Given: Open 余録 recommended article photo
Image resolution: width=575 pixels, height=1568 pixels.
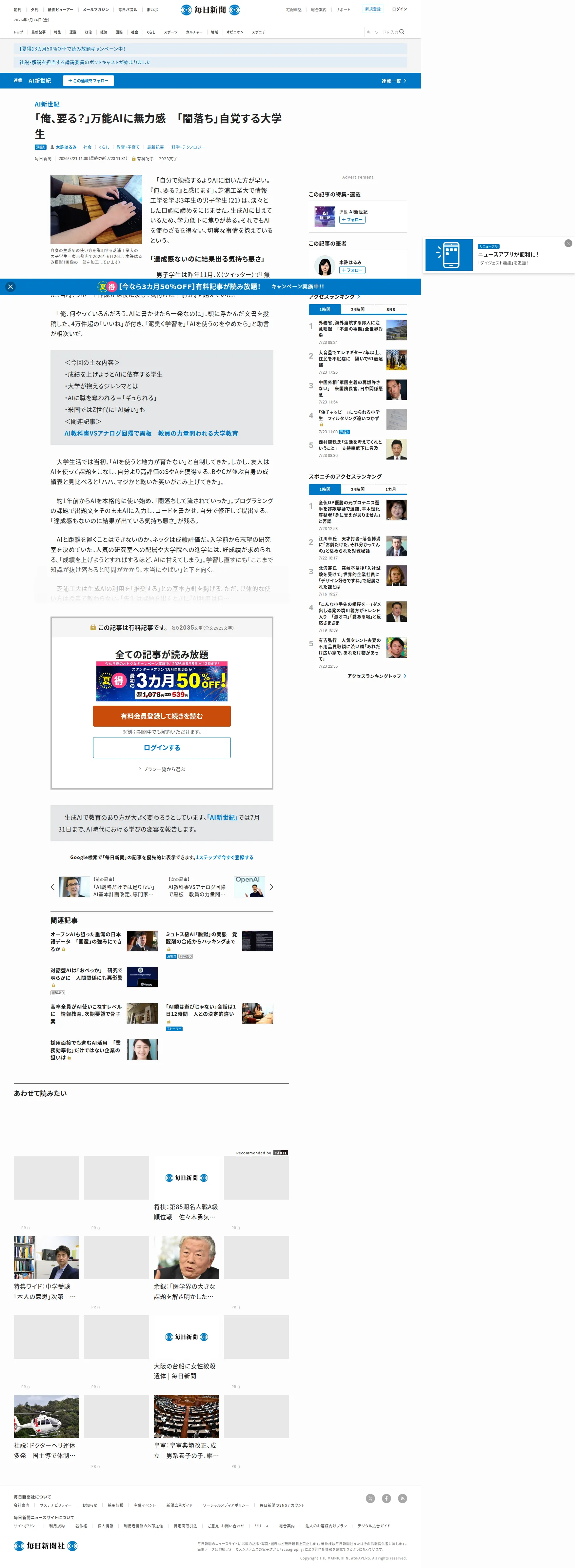Looking at the screenshot, I should point(187,1258).
